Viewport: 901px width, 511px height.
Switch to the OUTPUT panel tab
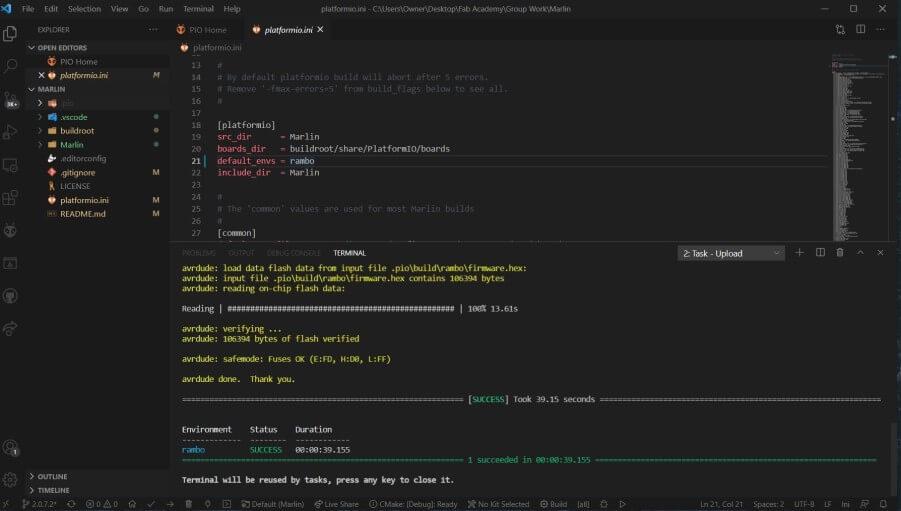(241, 253)
